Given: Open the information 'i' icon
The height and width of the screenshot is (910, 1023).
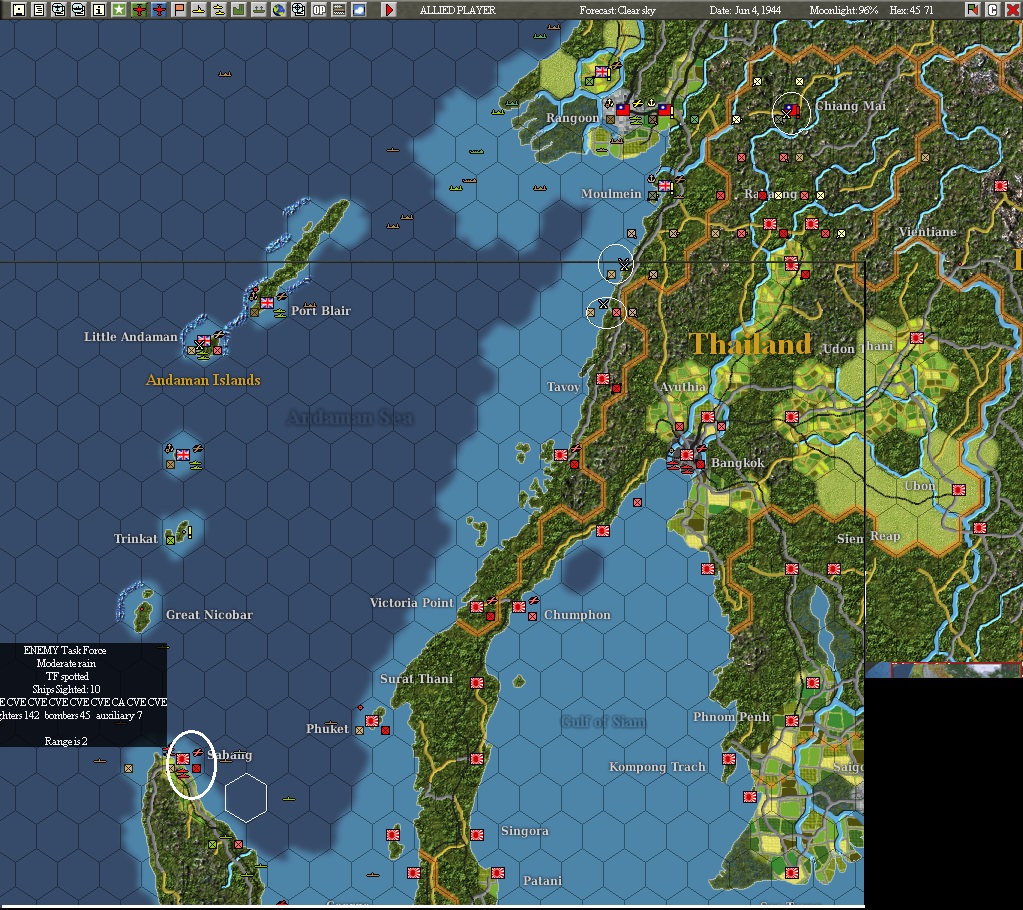Looking at the screenshot, I should click(x=99, y=9).
